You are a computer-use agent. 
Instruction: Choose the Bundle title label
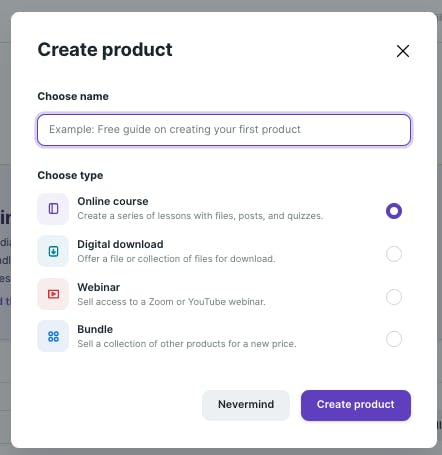tap(95, 329)
